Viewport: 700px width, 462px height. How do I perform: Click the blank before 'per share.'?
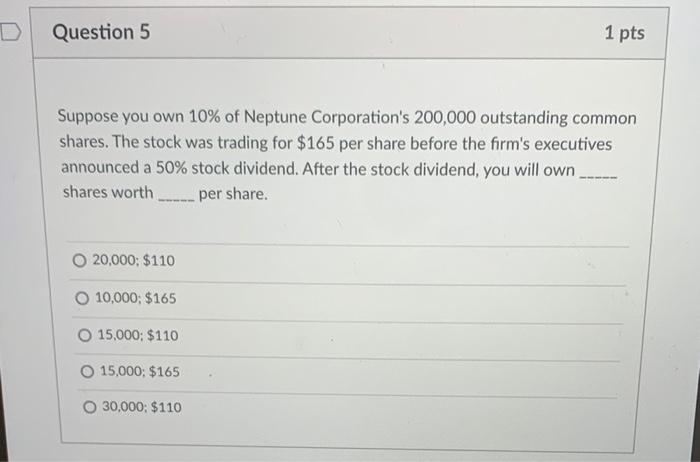175,194
